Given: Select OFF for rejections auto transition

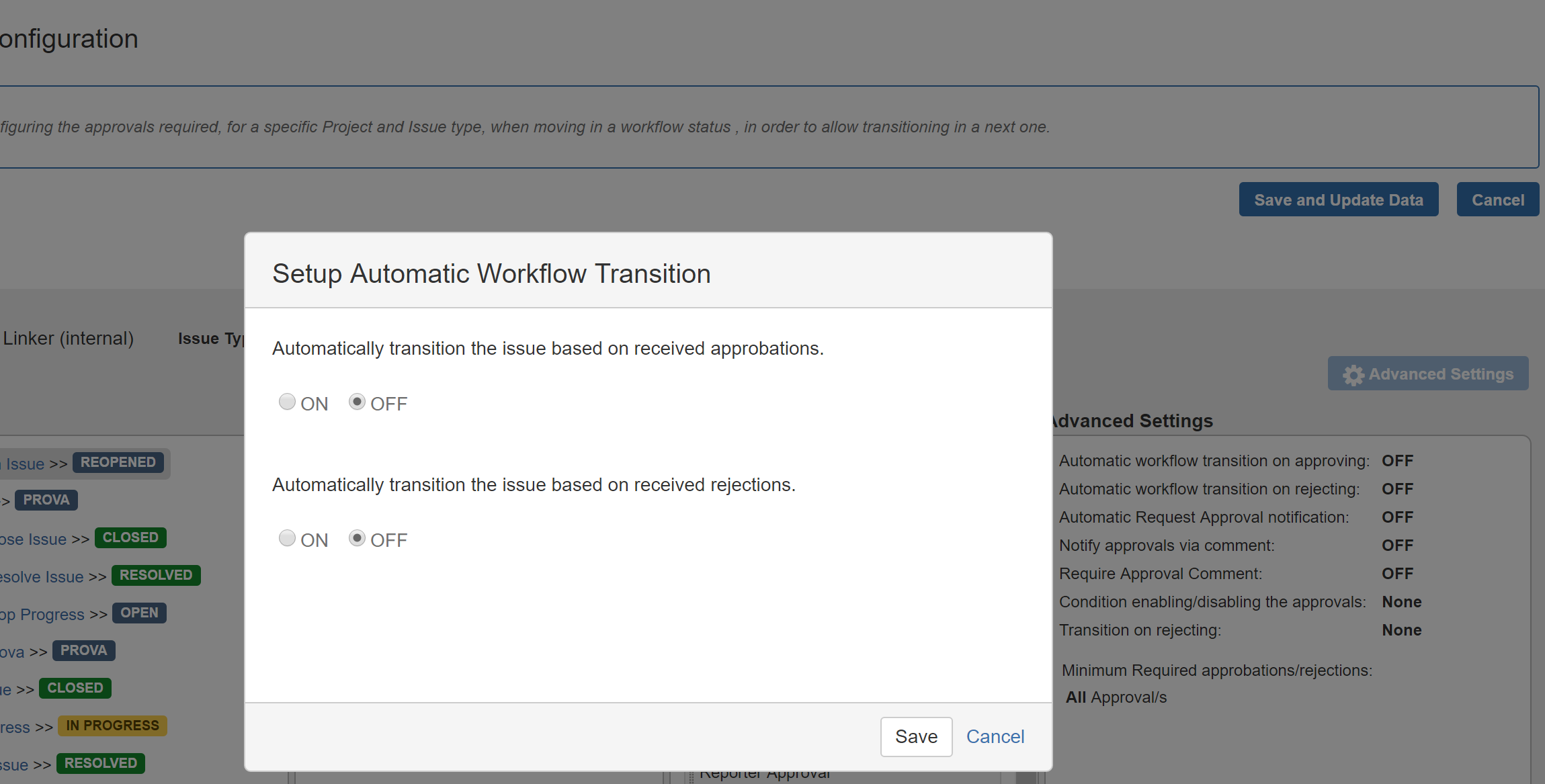Looking at the screenshot, I should click(357, 538).
